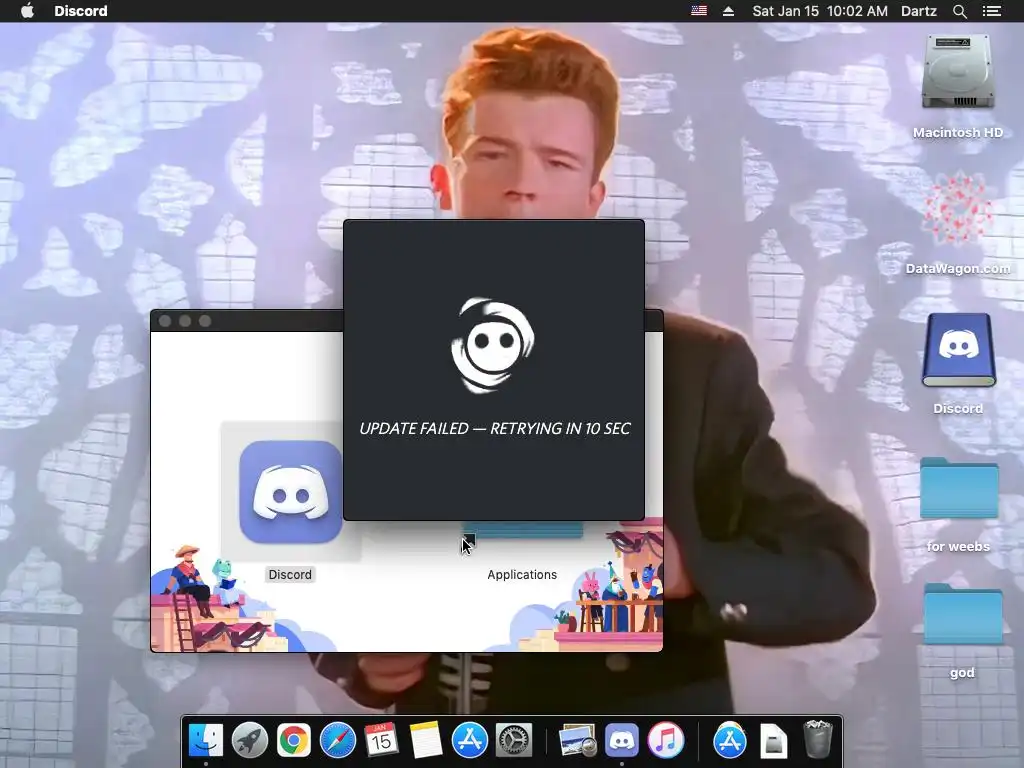Open iTunes music icon in Dock
The image size is (1024, 768).
[665, 740]
